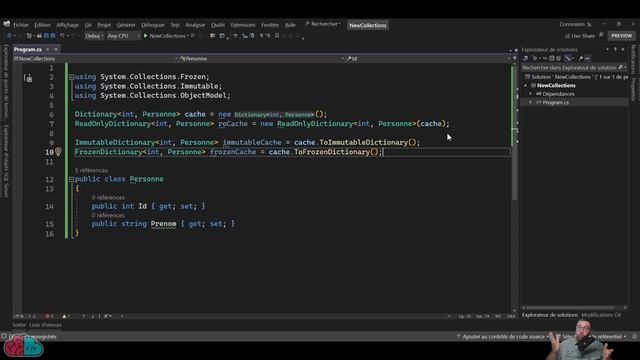
Task: Click the start without debugging icon
Action: point(193,36)
